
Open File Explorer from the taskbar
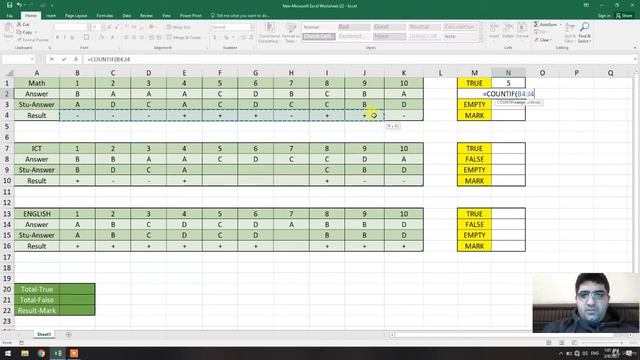pyautogui.click(x=25, y=353)
